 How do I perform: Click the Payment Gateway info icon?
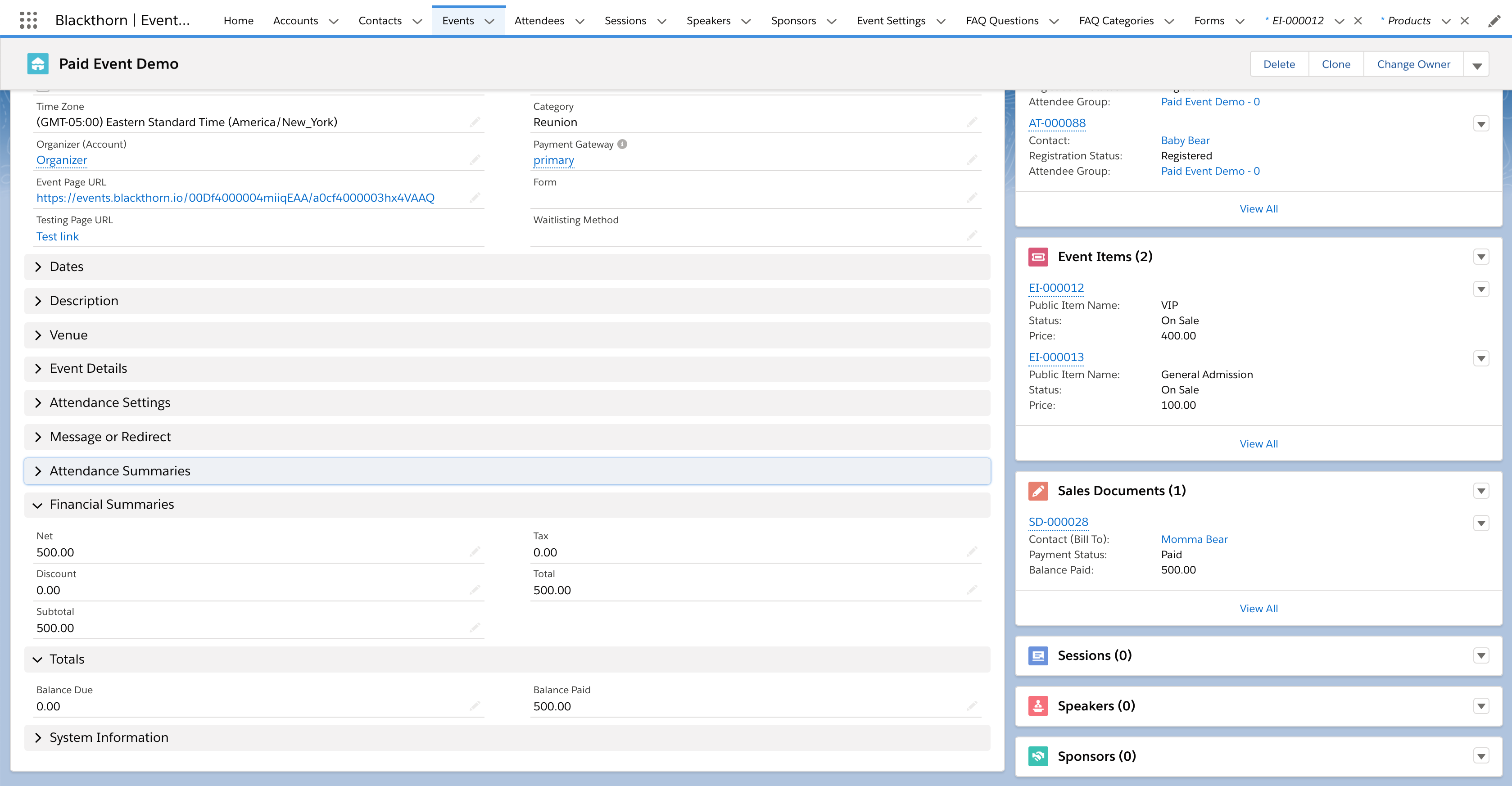622,144
